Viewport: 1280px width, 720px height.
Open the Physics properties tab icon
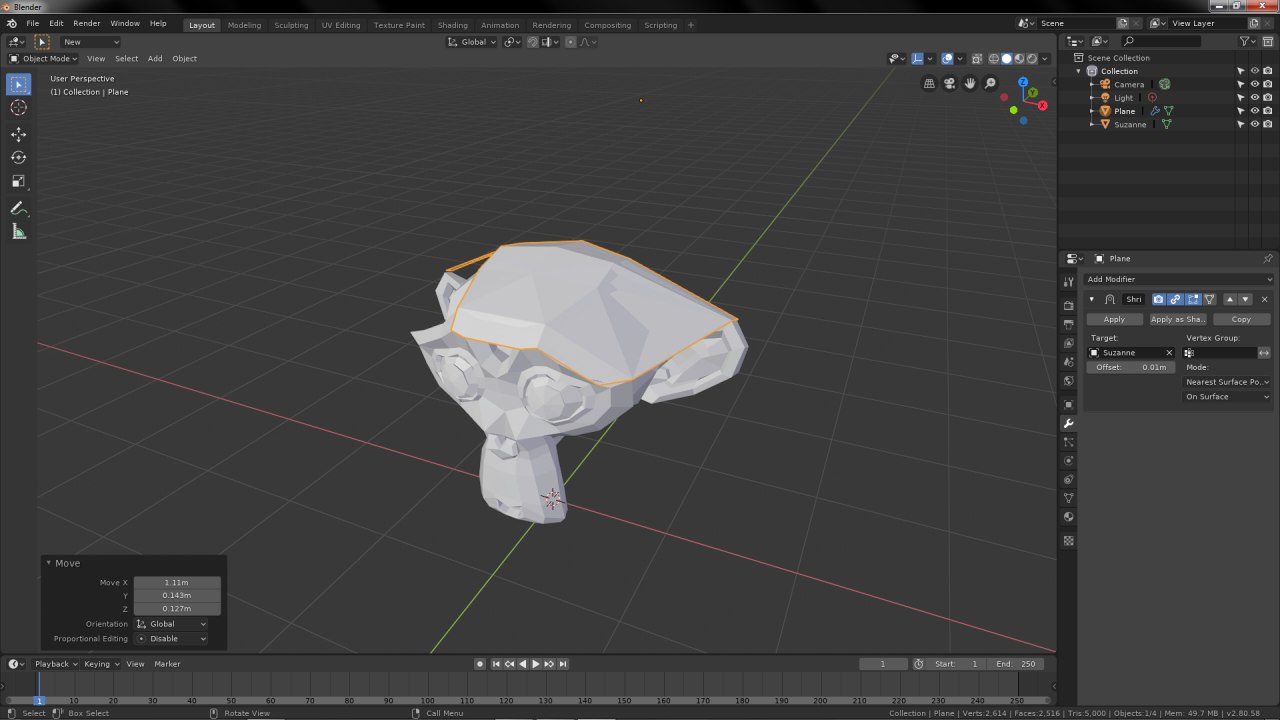click(x=1068, y=461)
